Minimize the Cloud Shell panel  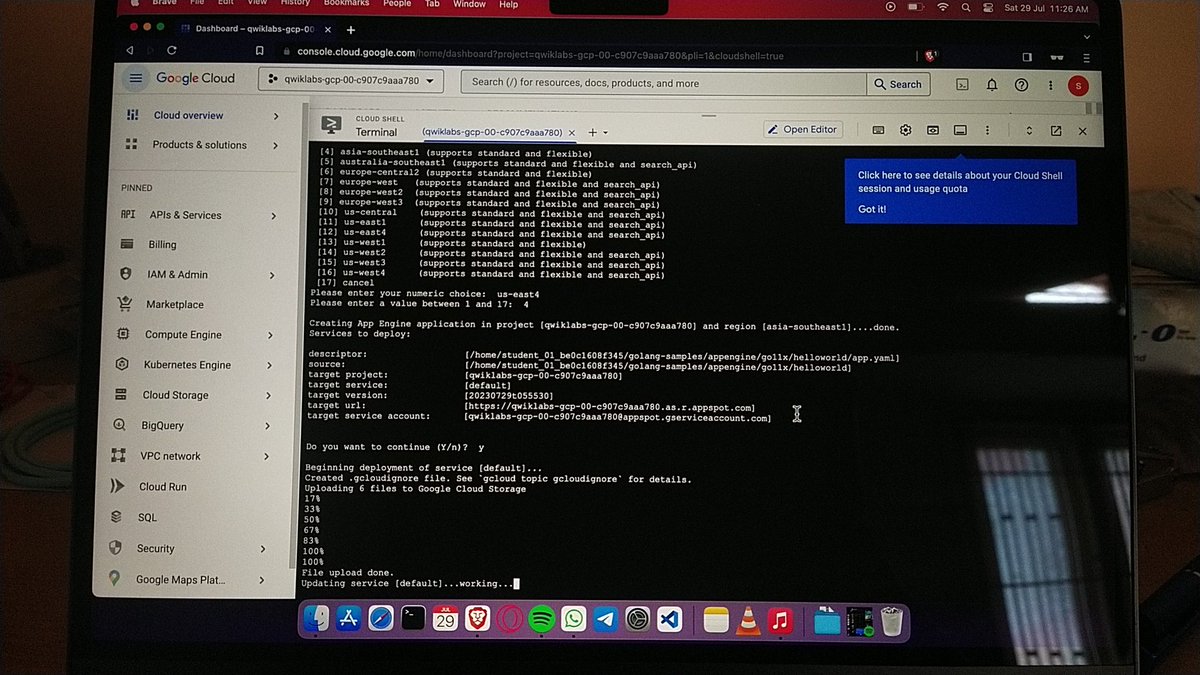click(x=960, y=131)
